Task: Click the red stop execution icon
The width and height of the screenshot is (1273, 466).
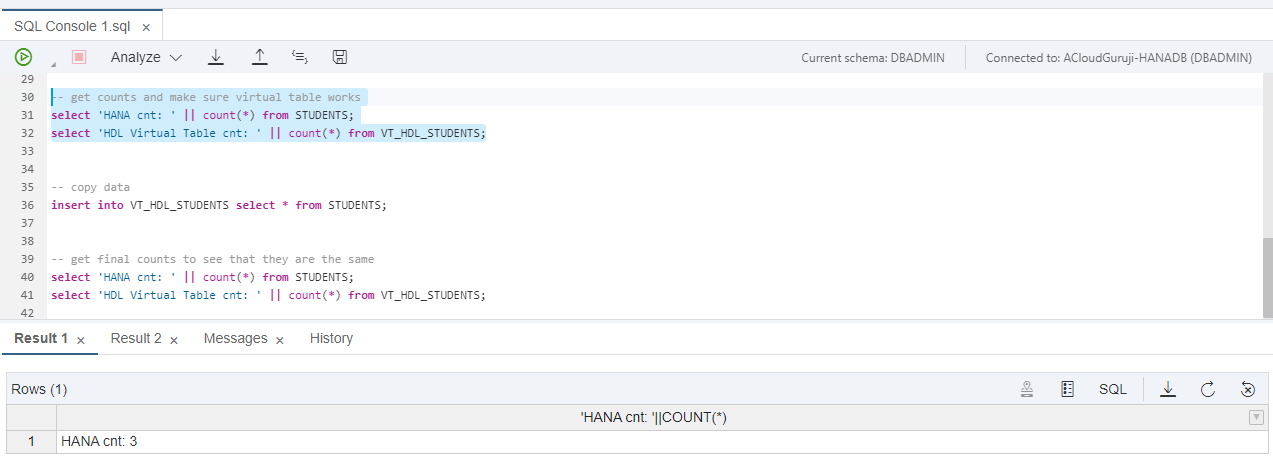Action: 79,57
